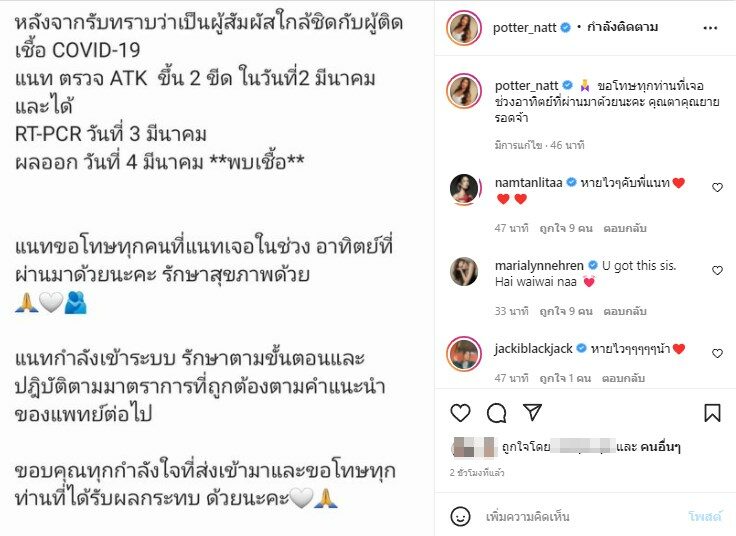Image resolution: width=736 pixels, height=536 pixels.
Task: Click กำลังติดตาม following button
Action: (x=622, y=27)
